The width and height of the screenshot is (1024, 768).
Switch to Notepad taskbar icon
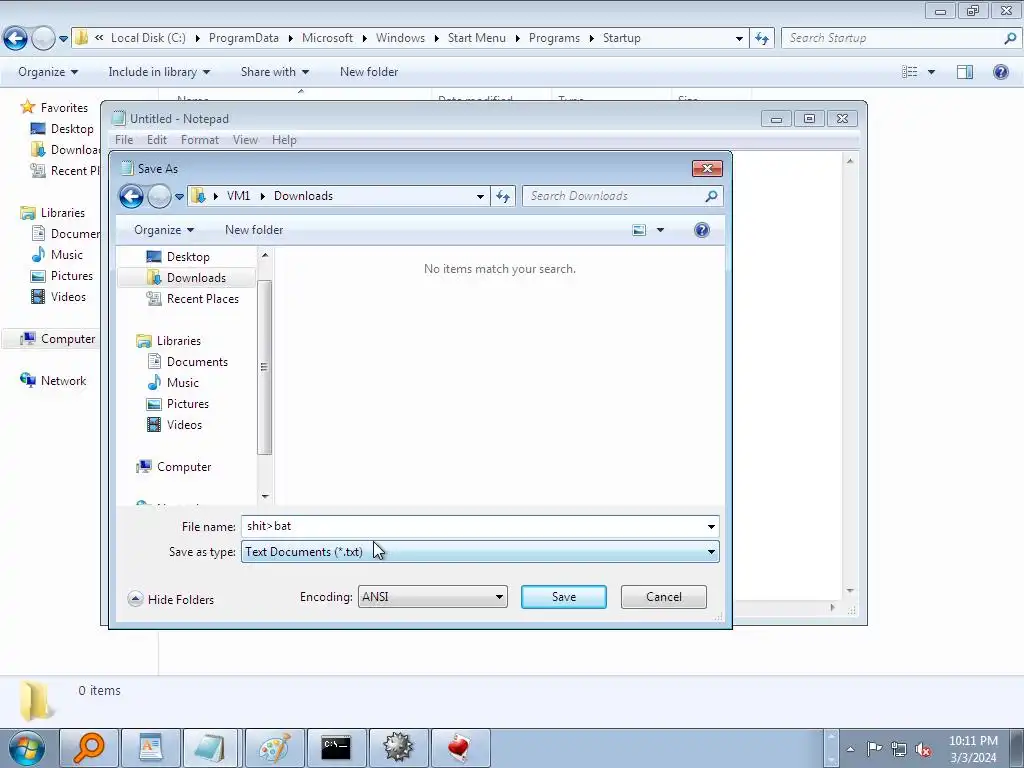210,748
